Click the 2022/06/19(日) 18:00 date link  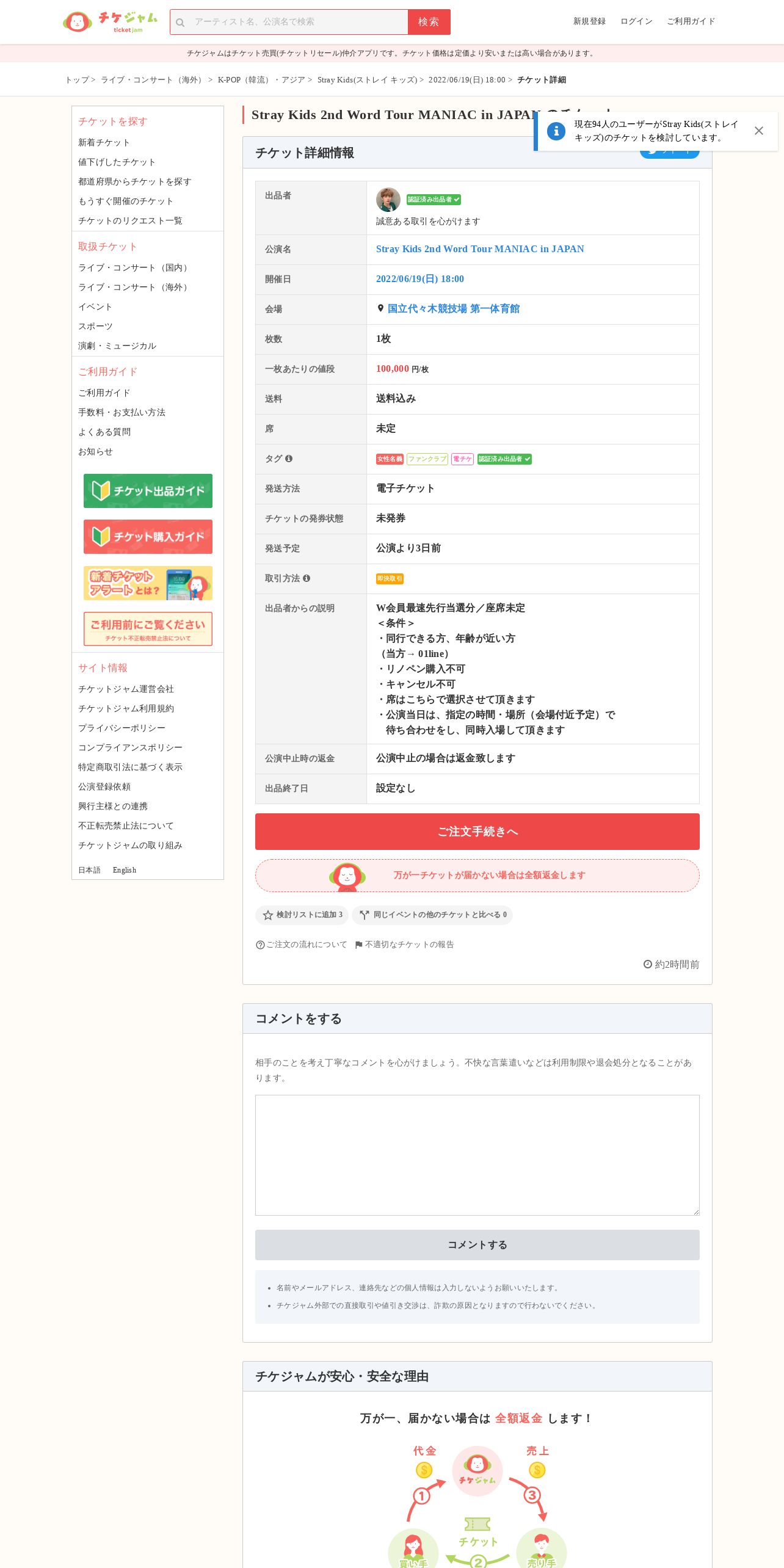click(x=420, y=279)
